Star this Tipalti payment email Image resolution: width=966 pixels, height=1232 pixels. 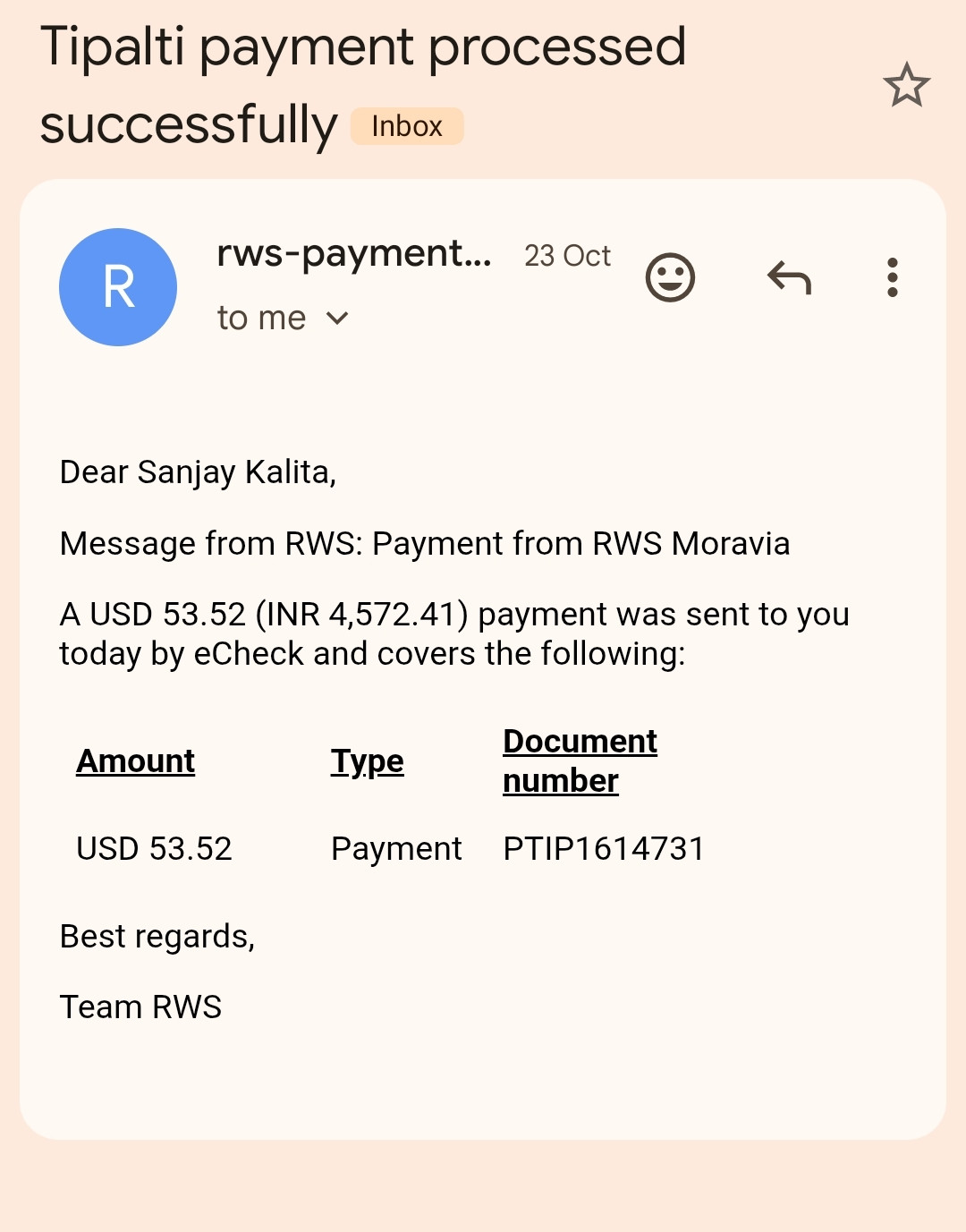pos(906,85)
